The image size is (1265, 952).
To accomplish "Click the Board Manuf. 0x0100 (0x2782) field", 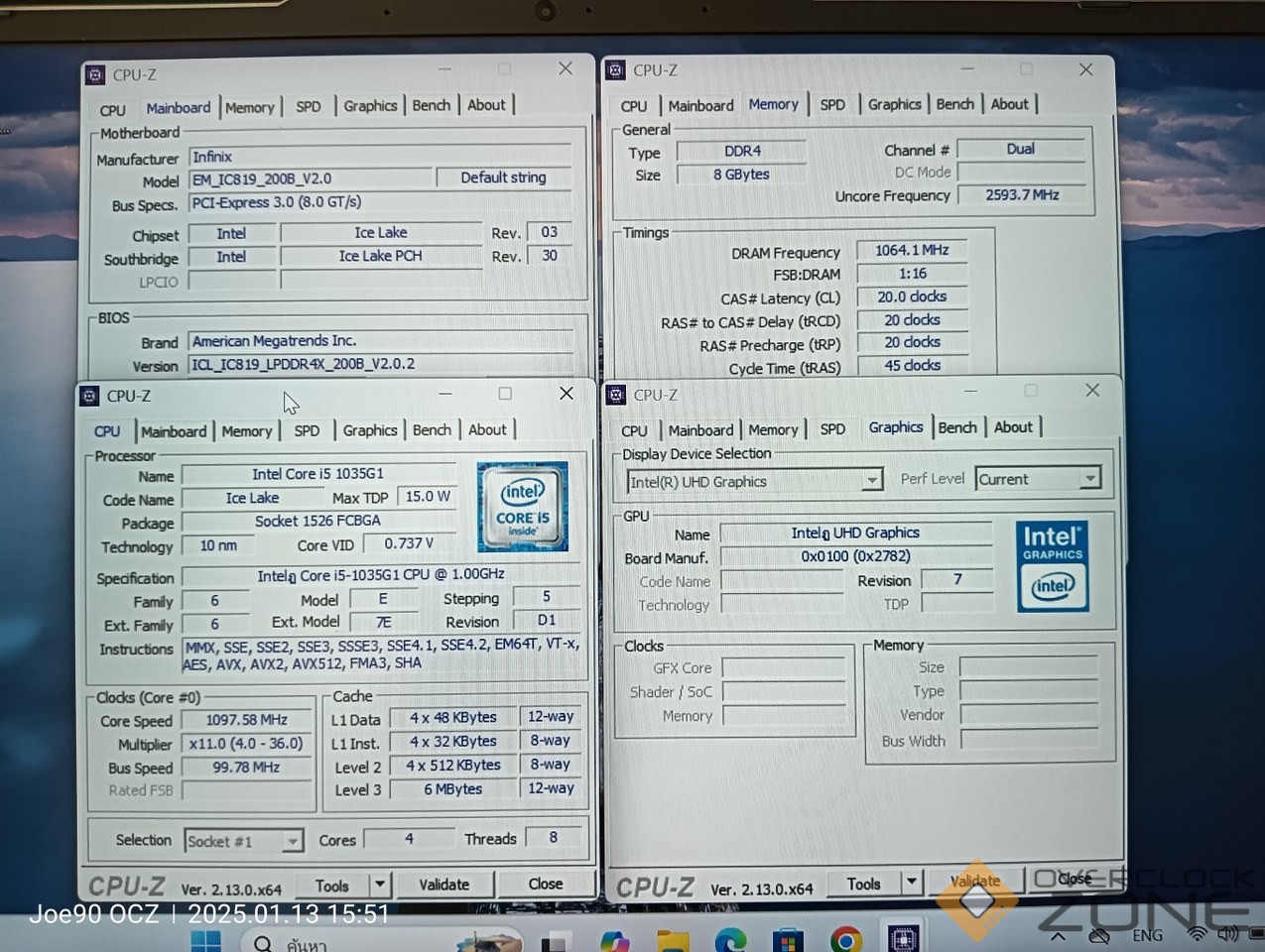I will tap(855, 556).
